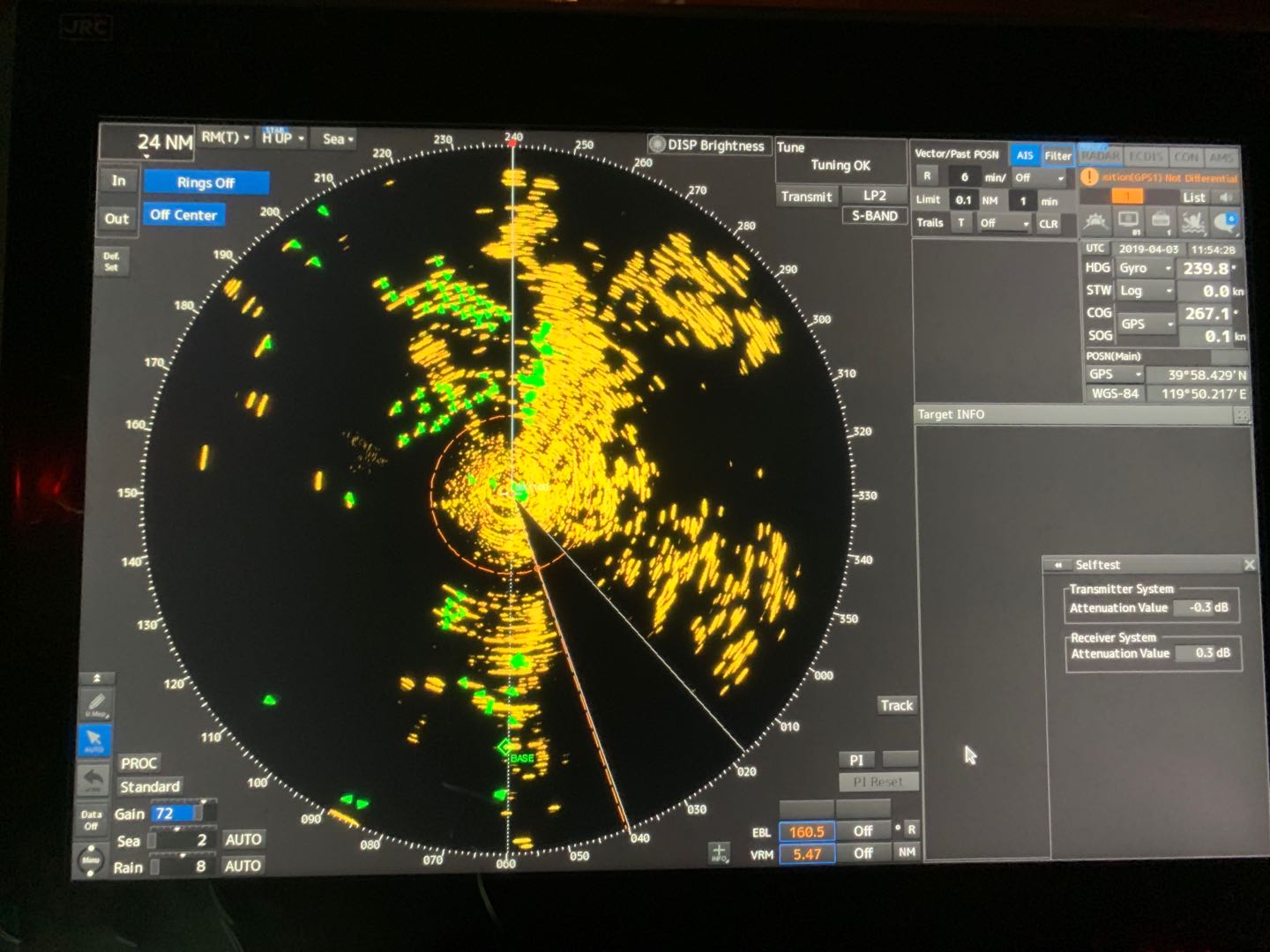Select the User Map pencil tool

pyautogui.click(x=95, y=705)
